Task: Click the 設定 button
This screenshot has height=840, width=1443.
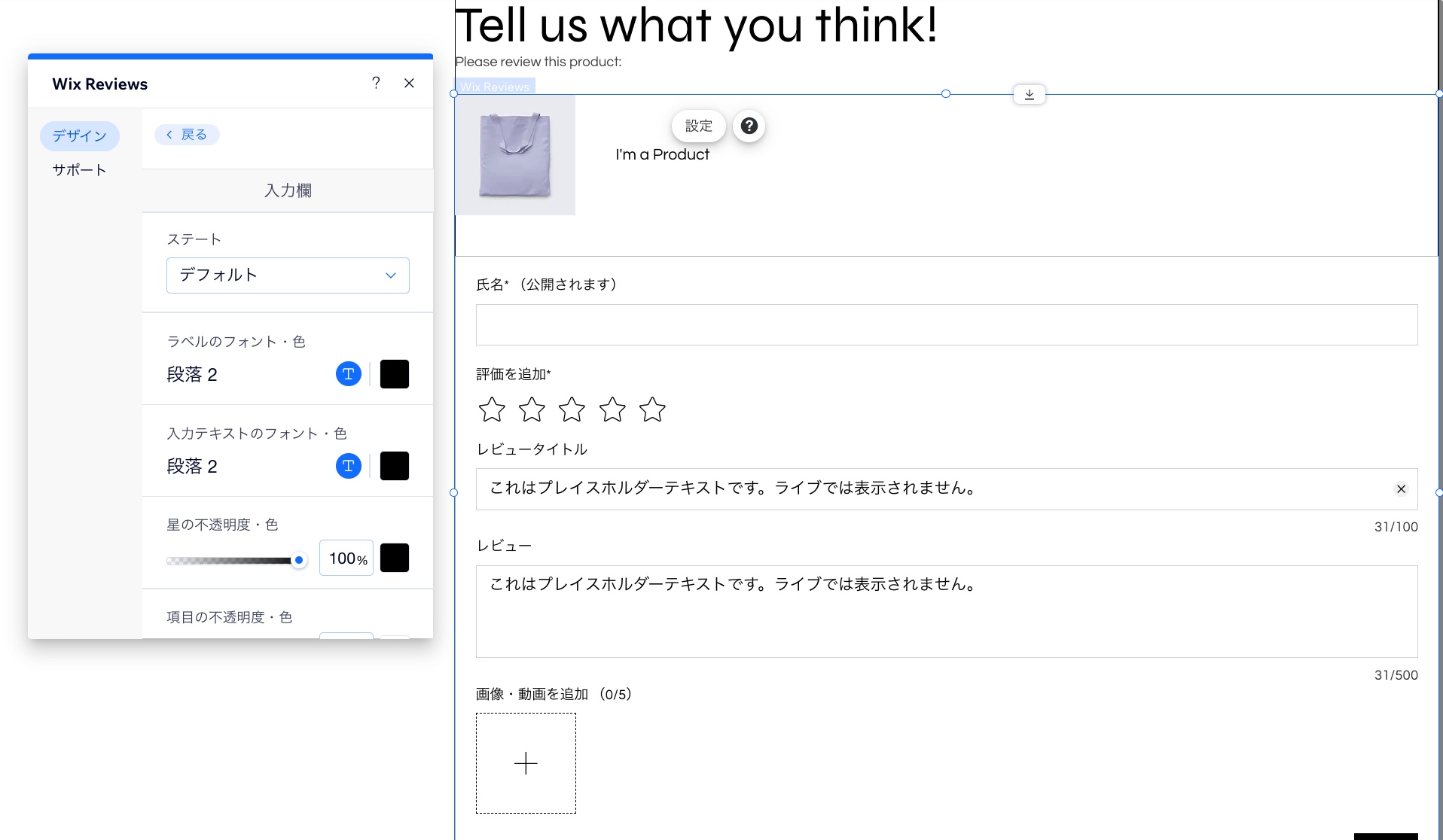Action: coord(697,126)
